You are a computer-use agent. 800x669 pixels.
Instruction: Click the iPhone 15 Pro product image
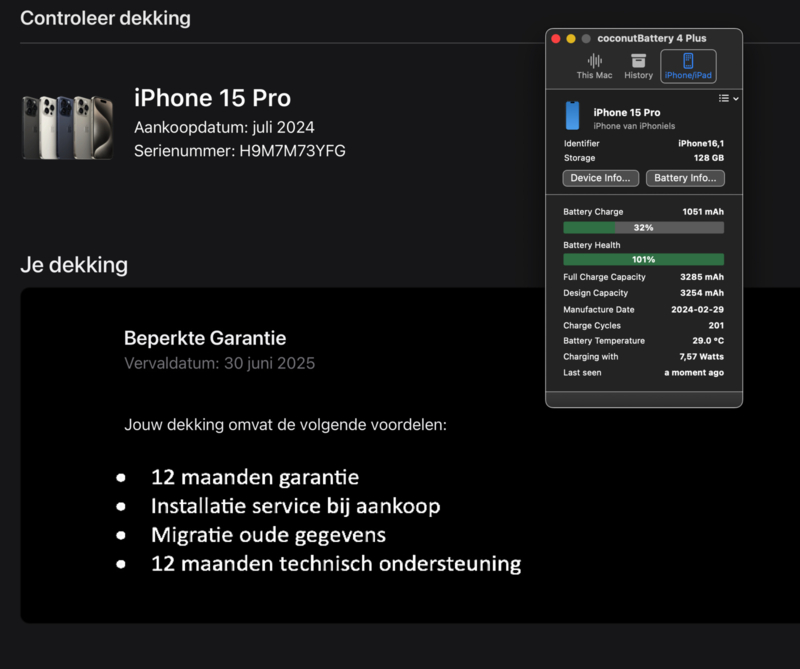point(67,127)
